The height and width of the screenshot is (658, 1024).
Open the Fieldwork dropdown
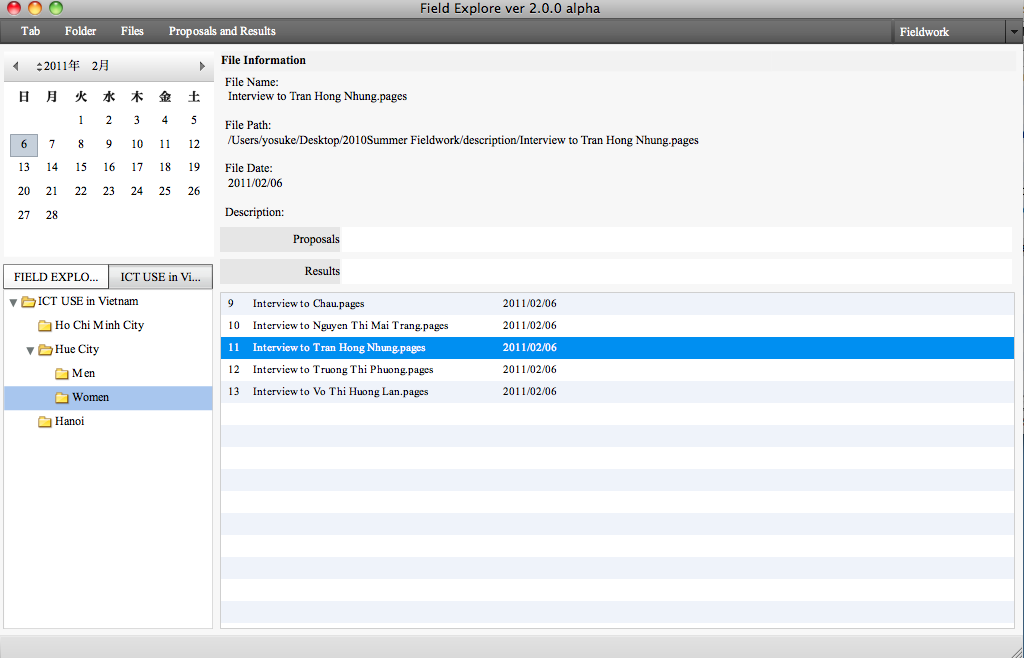click(x=1012, y=32)
